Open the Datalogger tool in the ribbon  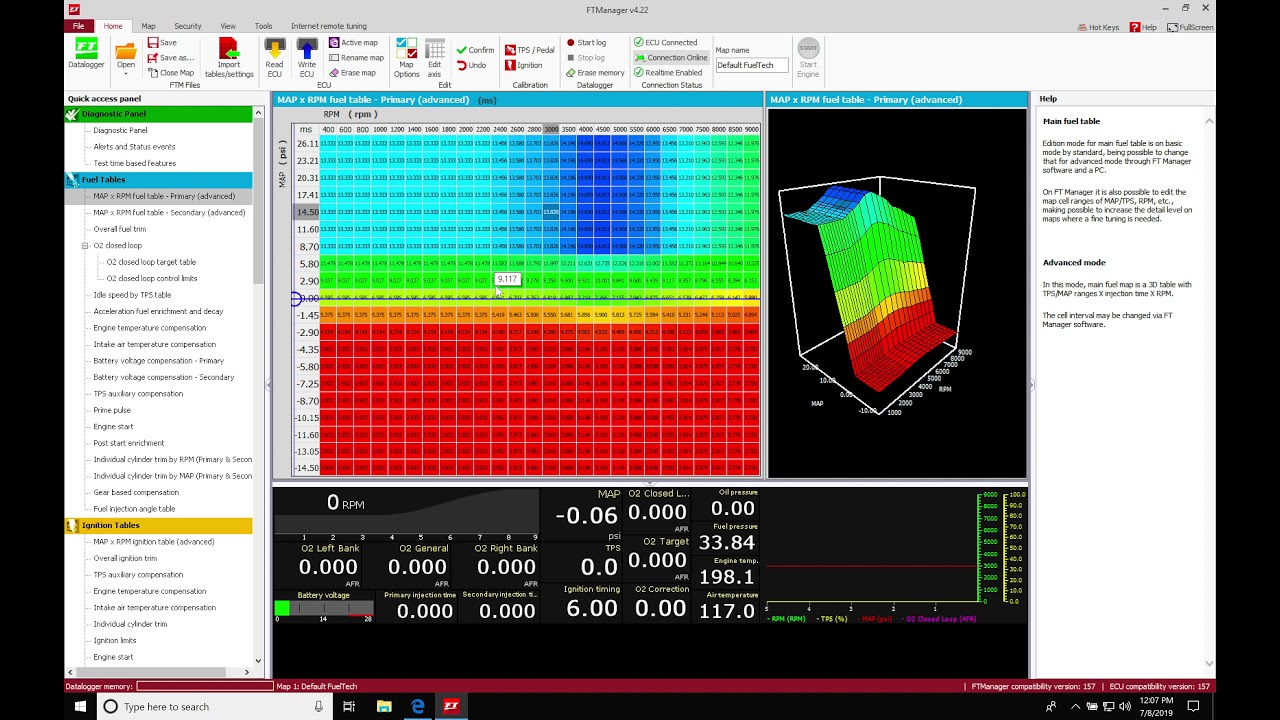point(86,55)
